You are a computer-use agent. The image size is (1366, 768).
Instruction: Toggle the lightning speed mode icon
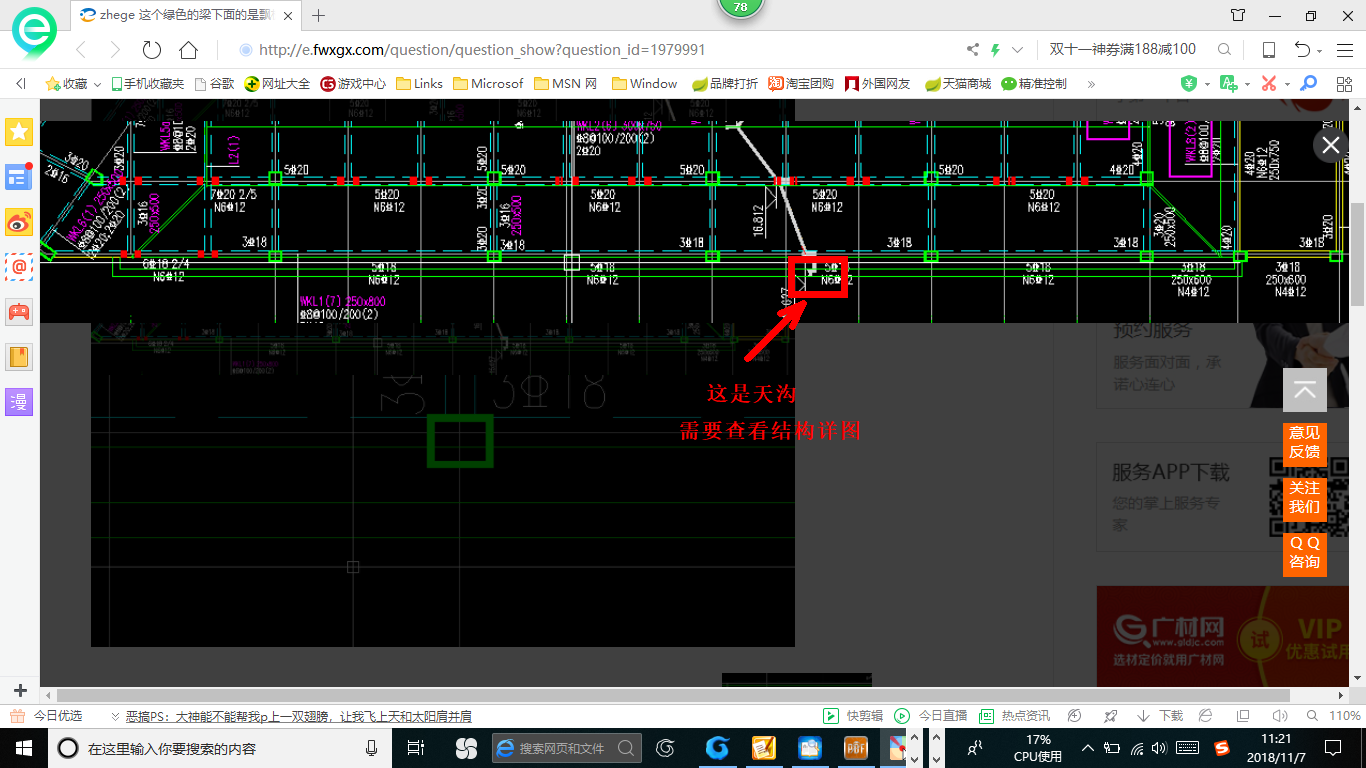coord(996,50)
